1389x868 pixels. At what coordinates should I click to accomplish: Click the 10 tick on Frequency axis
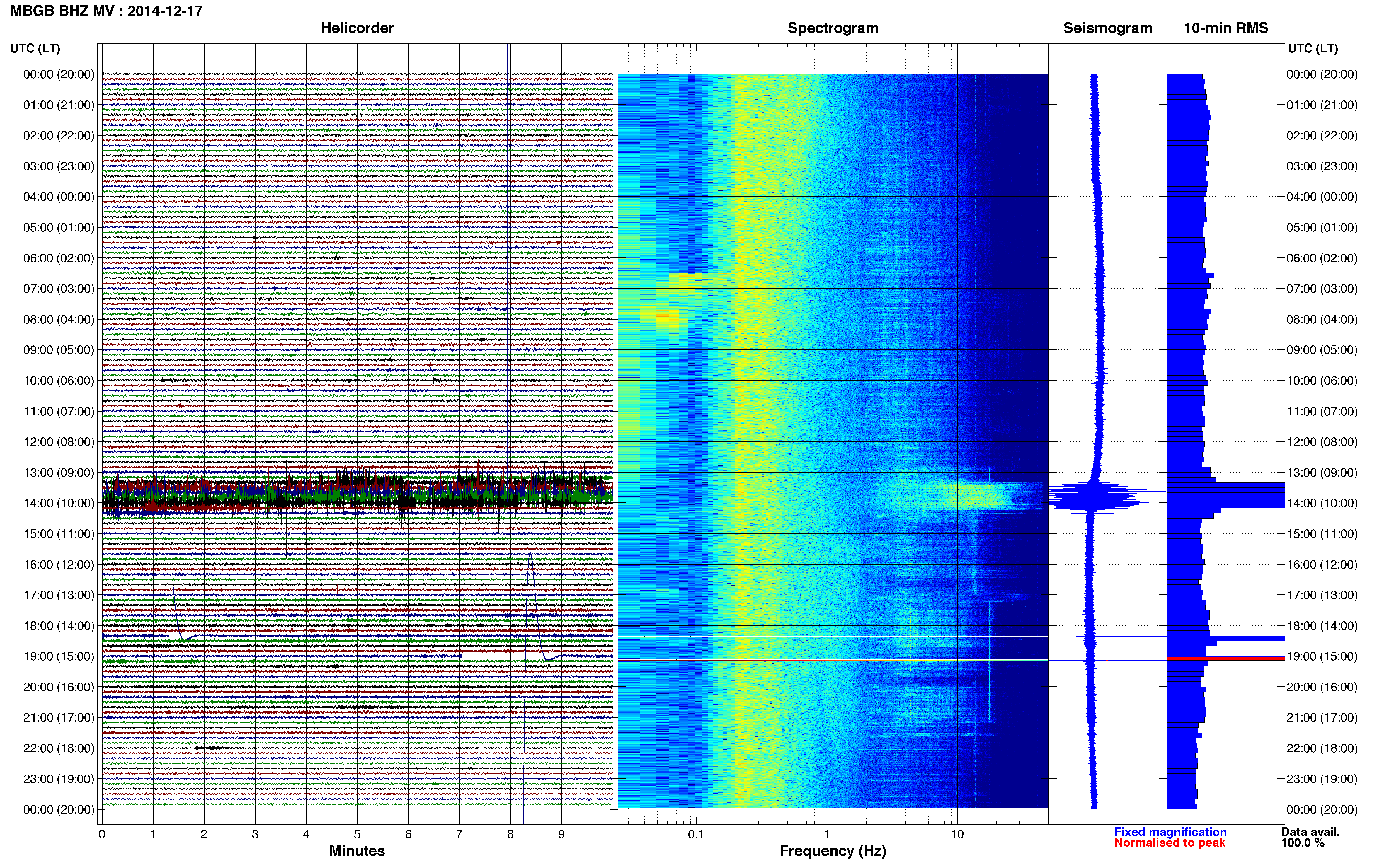[957, 835]
